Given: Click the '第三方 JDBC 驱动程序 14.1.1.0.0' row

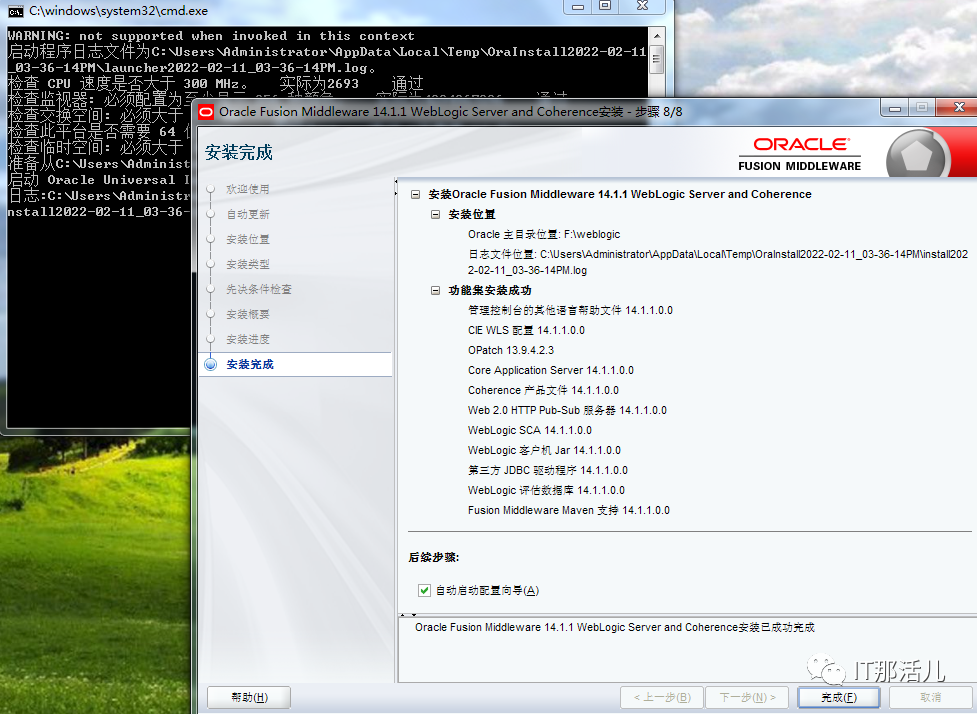Looking at the screenshot, I should [x=548, y=470].
